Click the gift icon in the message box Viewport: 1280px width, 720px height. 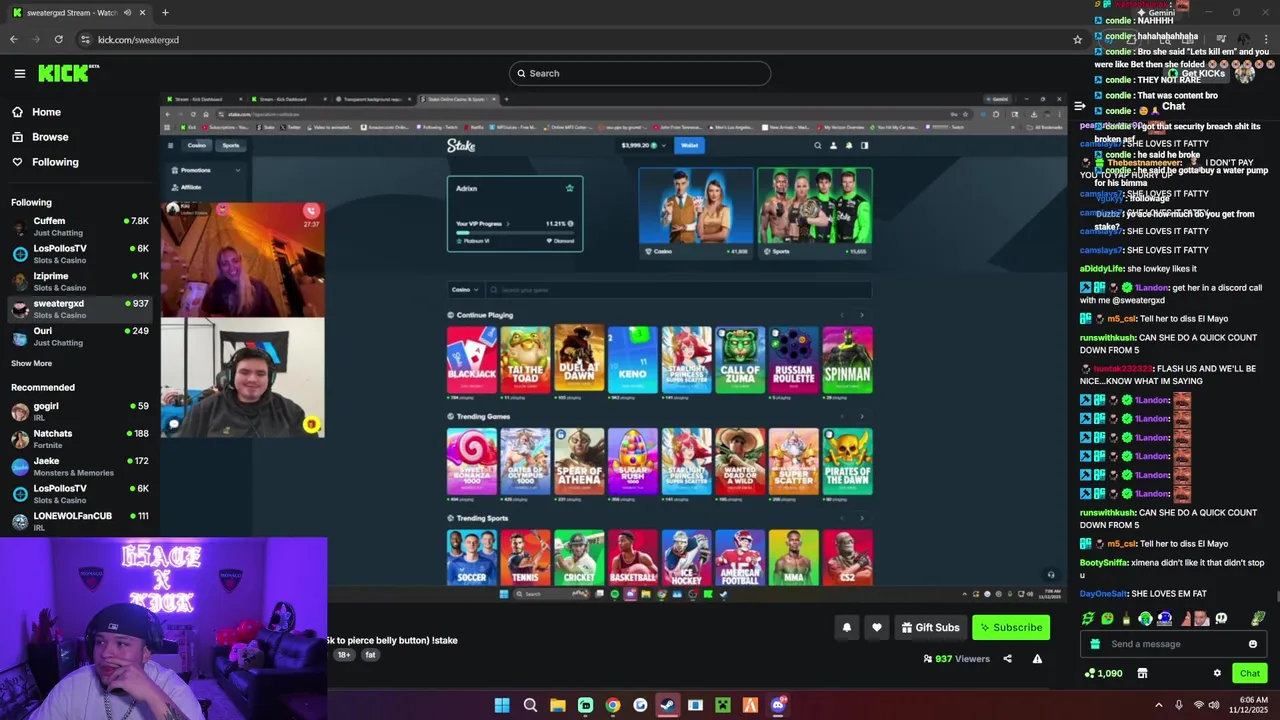[x=1095, y=644]
